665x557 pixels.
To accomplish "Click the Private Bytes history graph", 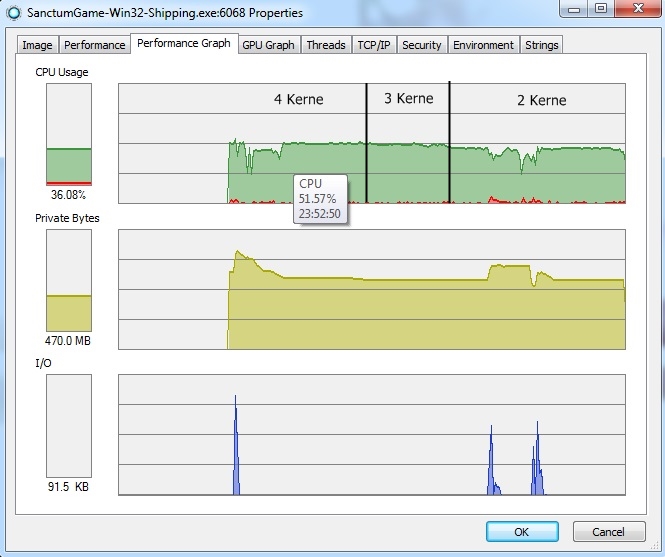I will (x=372, y=289).
